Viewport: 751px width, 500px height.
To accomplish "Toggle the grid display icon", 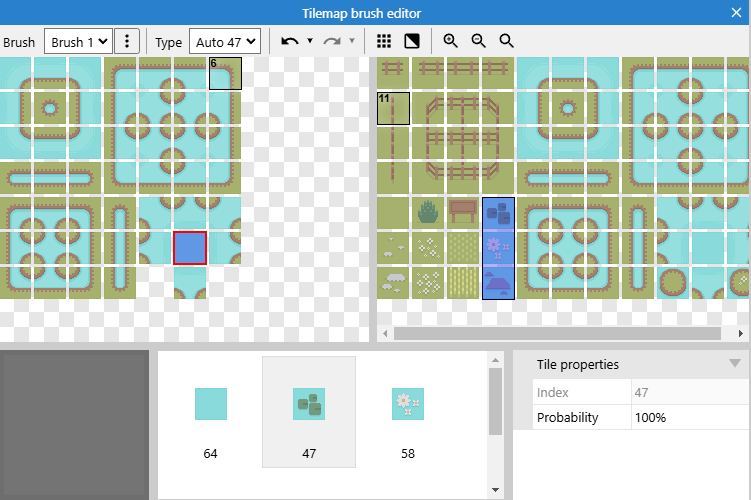I will [384, 41].
